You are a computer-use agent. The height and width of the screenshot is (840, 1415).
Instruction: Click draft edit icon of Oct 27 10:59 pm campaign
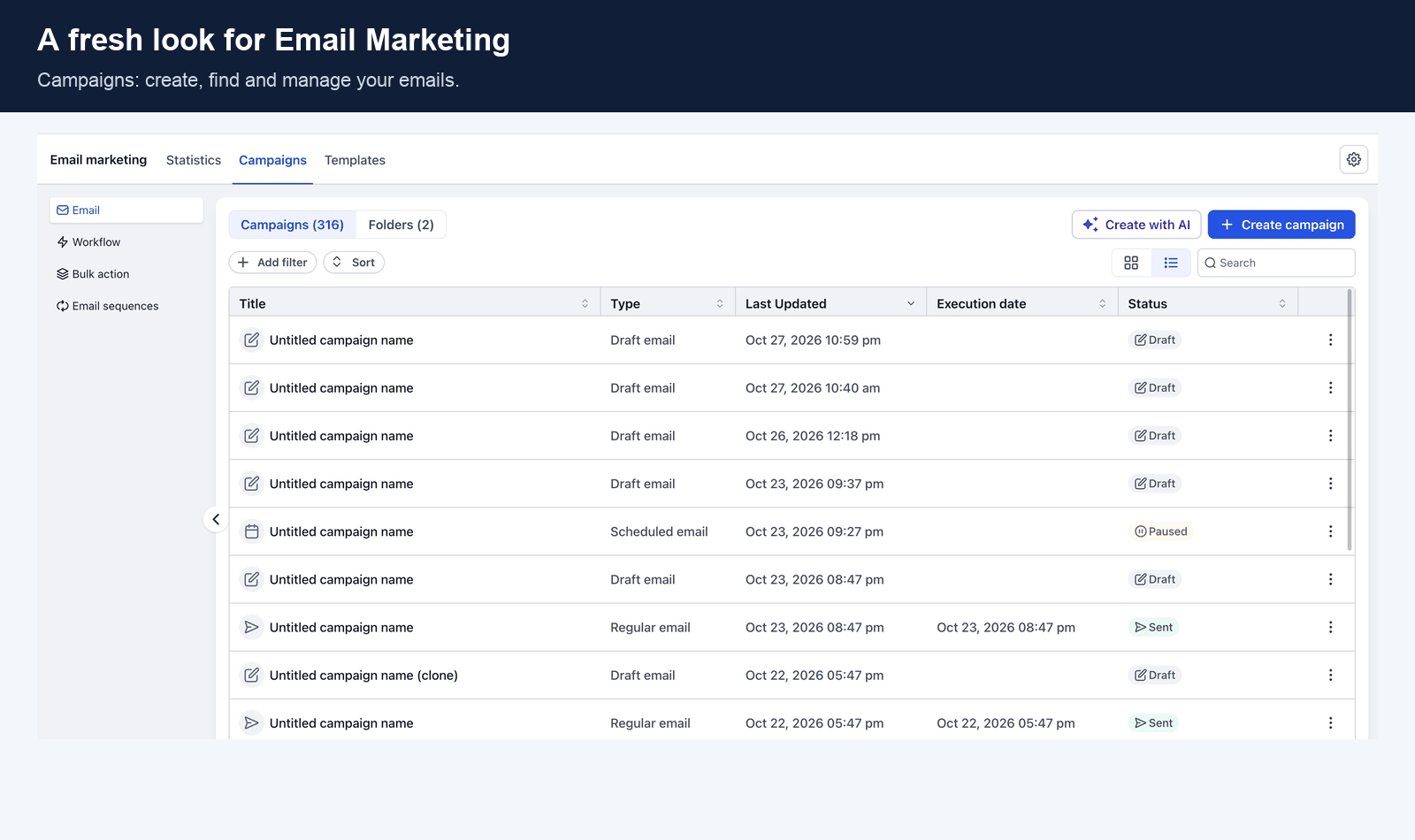tap(252, 340)
